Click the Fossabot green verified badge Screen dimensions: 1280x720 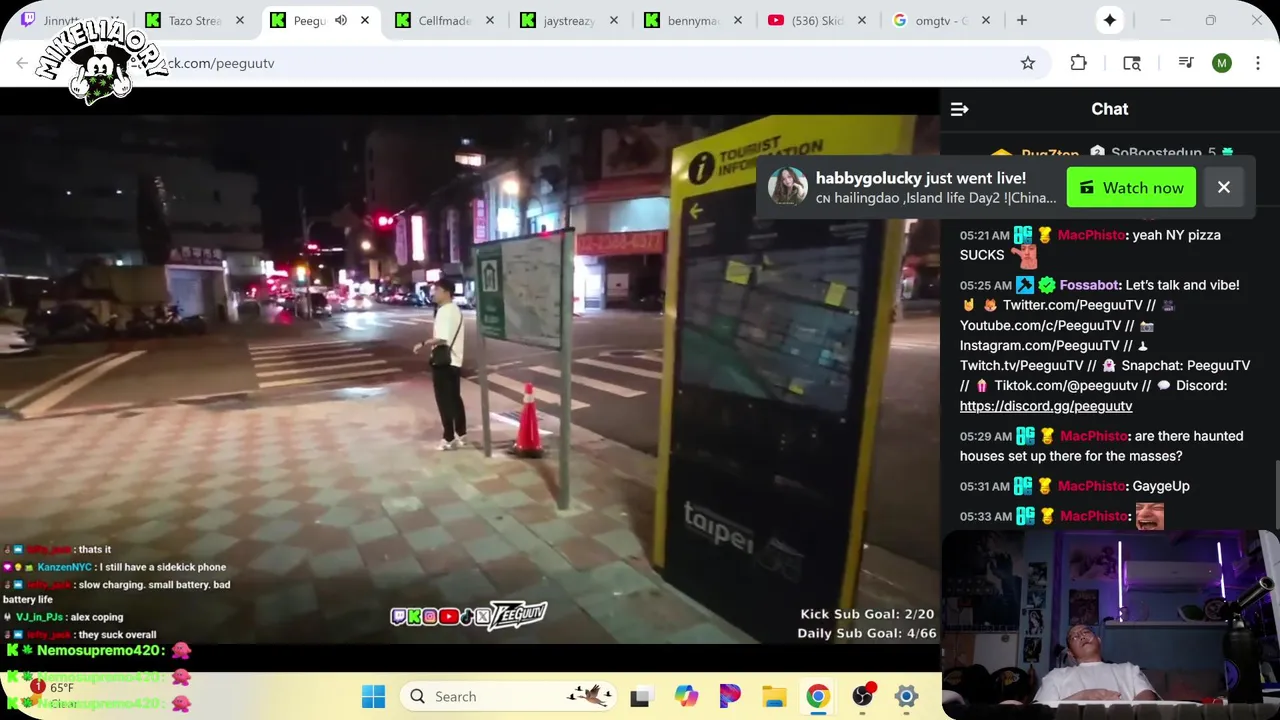coord(1046,285)
